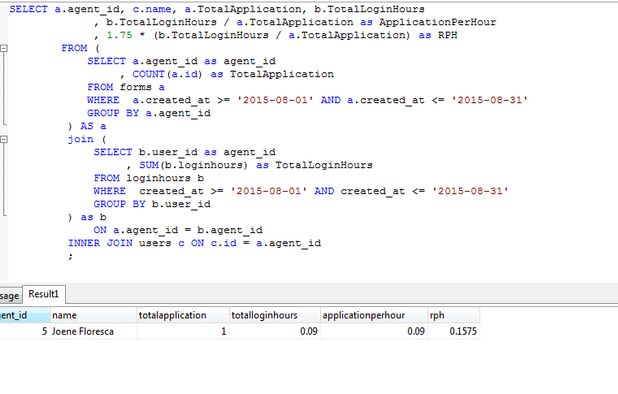Collapse the join subquery fold marker
618x394 pixels.
(4, 139)
